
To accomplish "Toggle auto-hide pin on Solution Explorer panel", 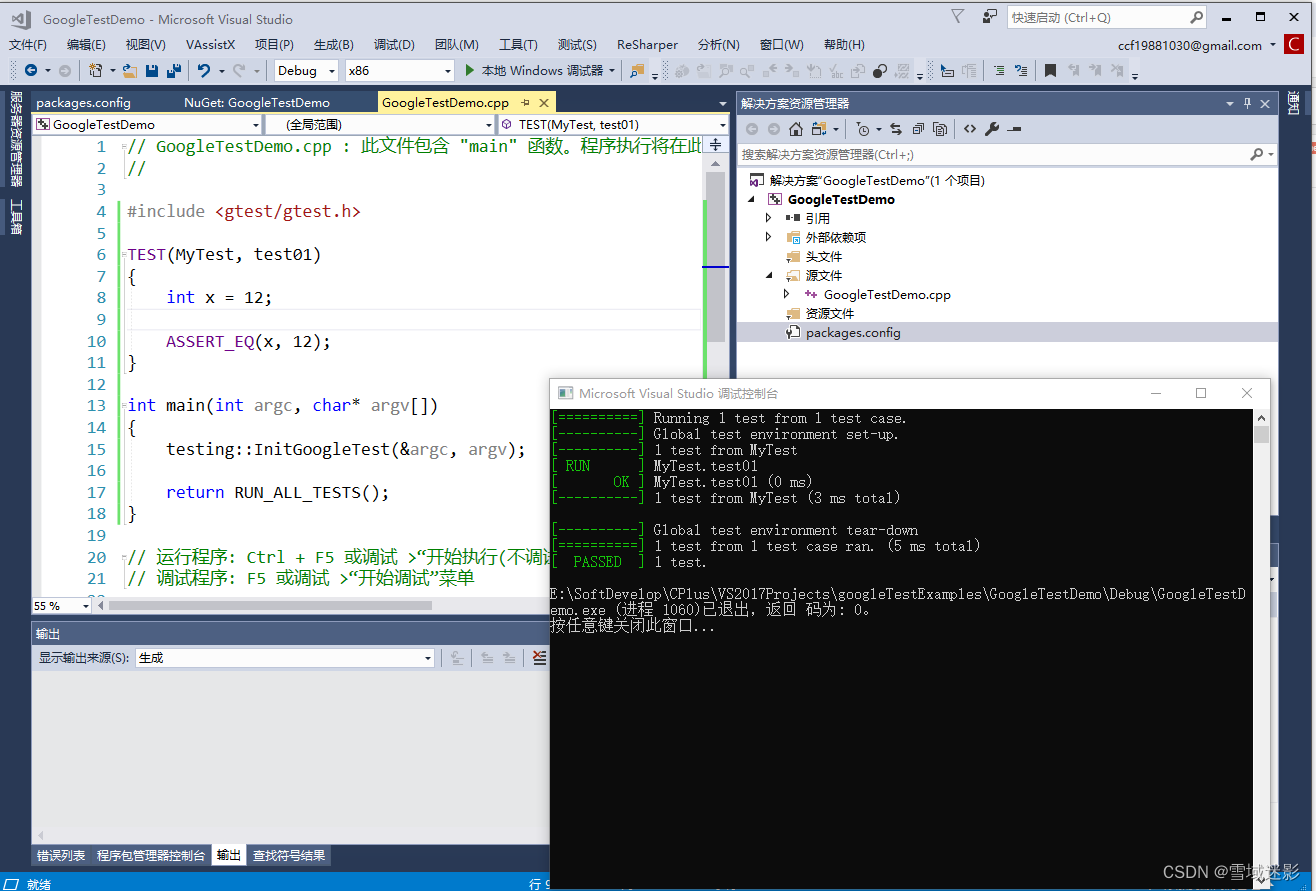I will pyautogui.click(x=1248, y=103).
